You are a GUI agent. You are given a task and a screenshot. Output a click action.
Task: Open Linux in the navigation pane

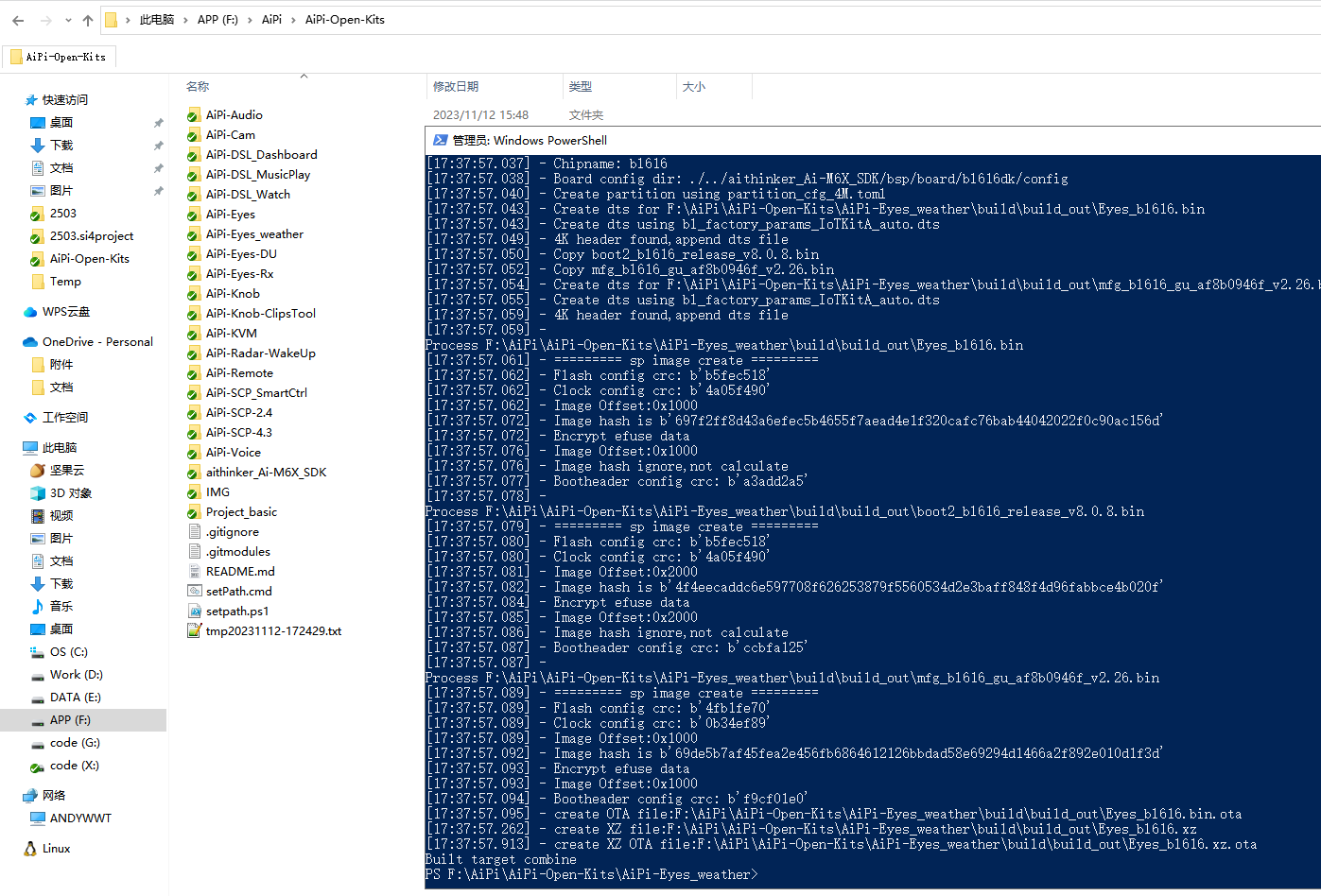47,849
